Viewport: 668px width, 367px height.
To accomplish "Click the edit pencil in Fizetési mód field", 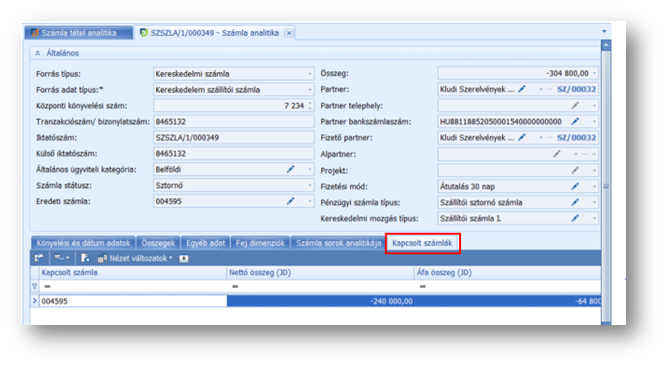I will coord(575,186).
